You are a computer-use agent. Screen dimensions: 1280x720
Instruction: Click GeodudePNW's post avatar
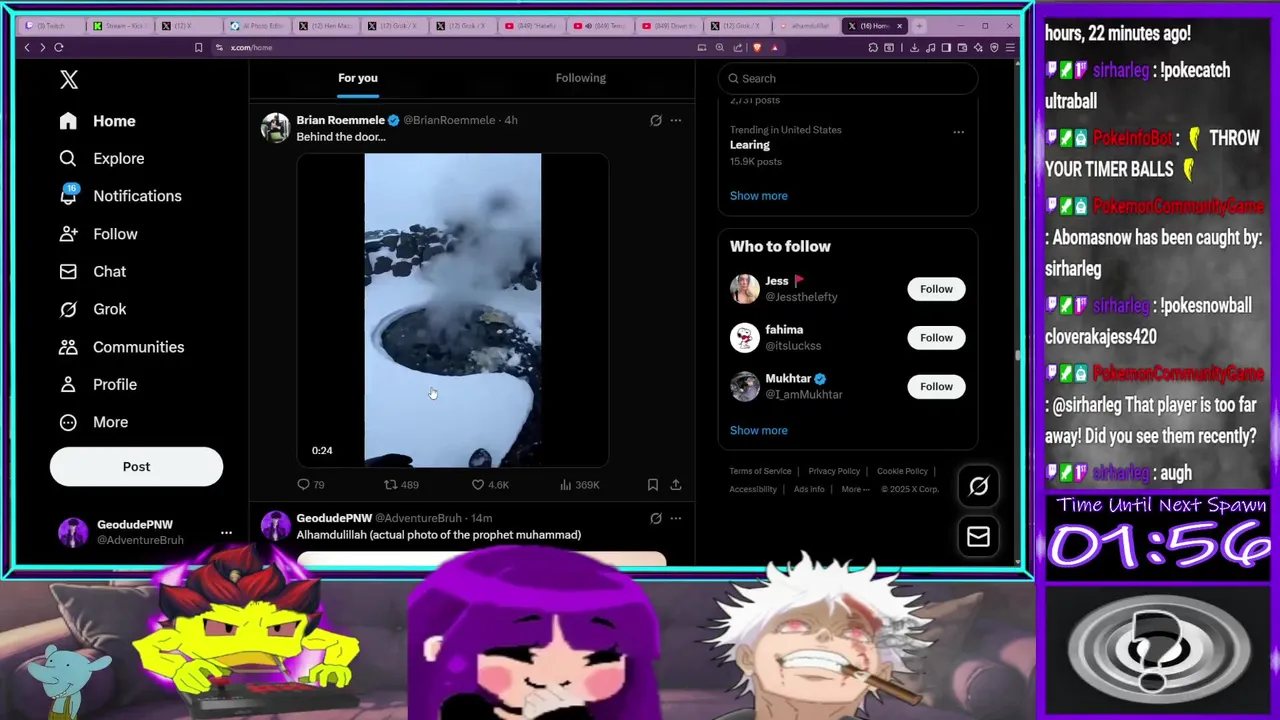275,526
